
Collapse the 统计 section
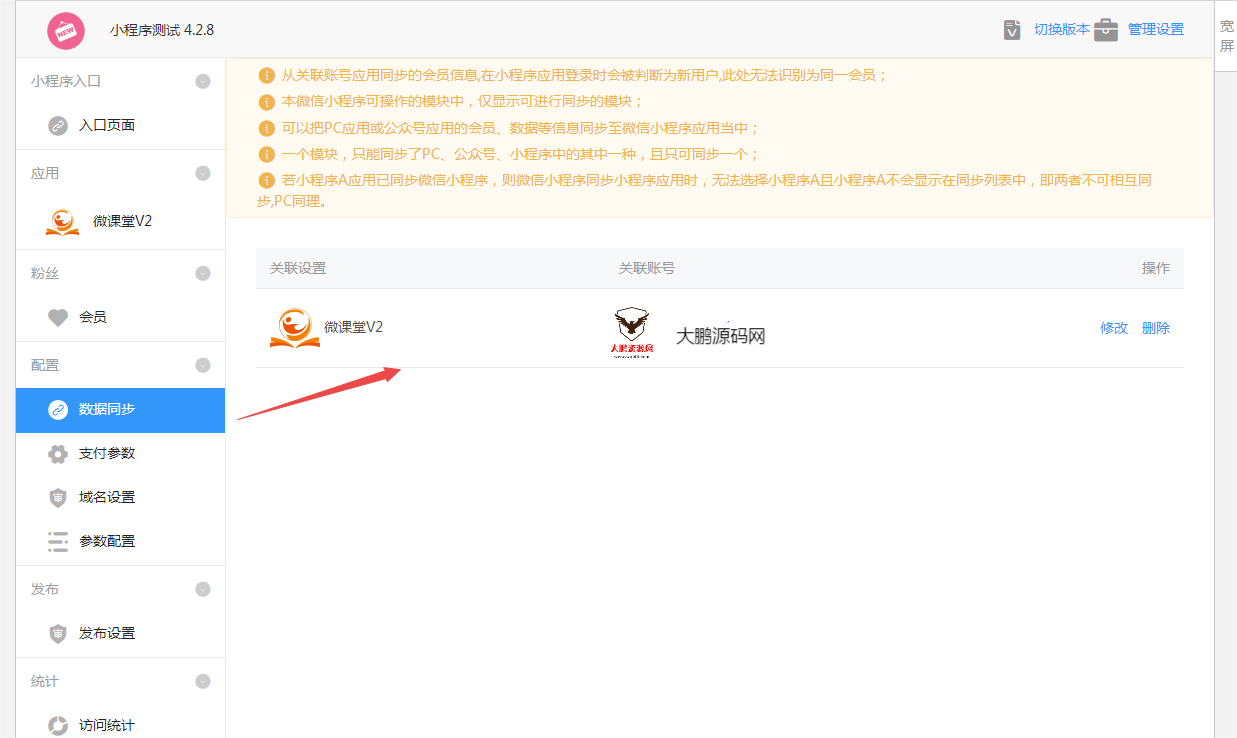(203, 681)
